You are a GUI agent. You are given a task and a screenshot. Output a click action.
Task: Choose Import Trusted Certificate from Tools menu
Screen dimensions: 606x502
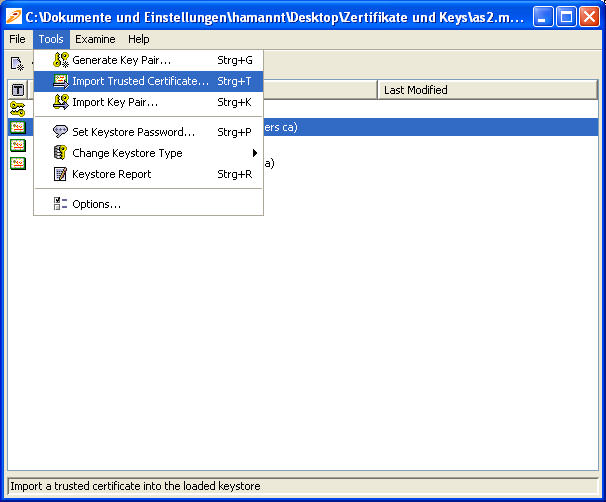tap(140, 81)
